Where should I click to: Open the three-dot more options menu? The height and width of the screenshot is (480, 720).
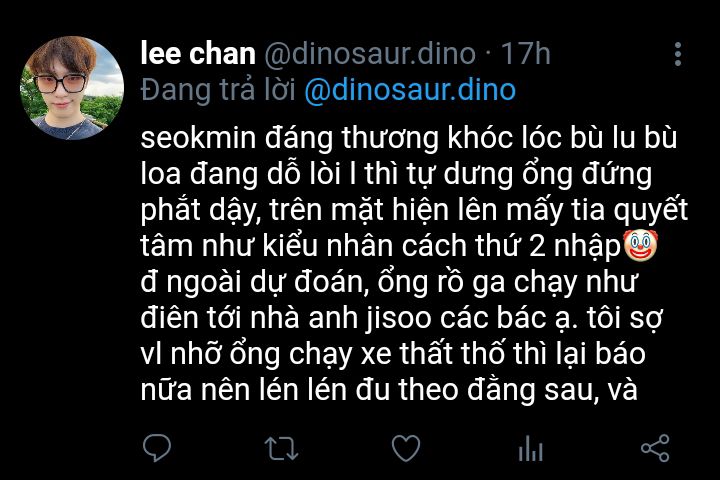pyautogui.click(x=678, y=54)
